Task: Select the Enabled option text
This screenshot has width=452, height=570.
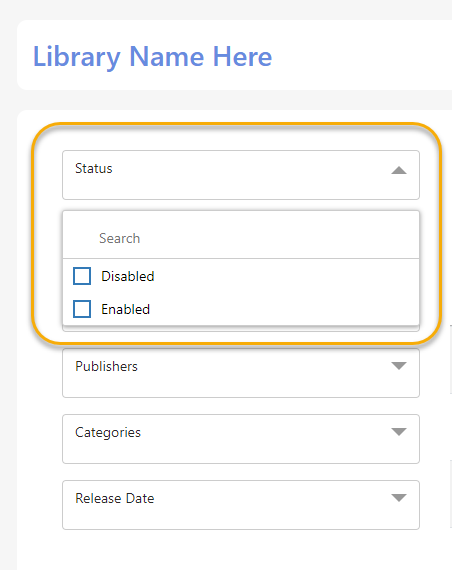Action: pyautogui.click(x=125, y=309)
